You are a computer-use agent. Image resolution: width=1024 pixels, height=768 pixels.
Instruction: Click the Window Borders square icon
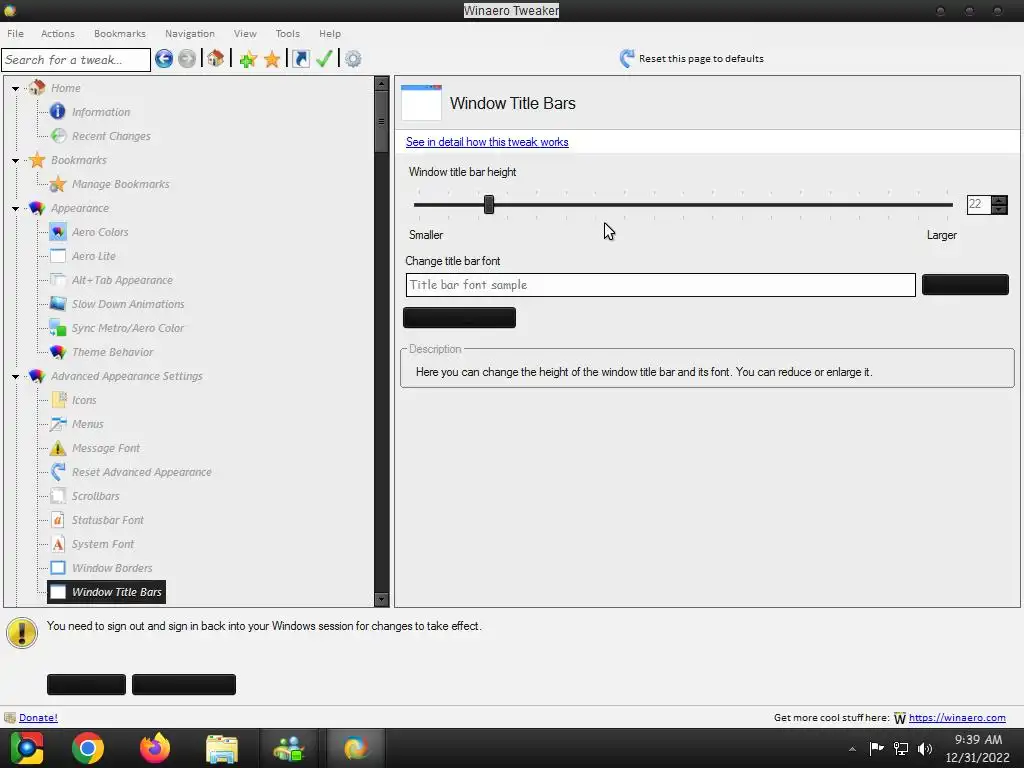(57, 568)
